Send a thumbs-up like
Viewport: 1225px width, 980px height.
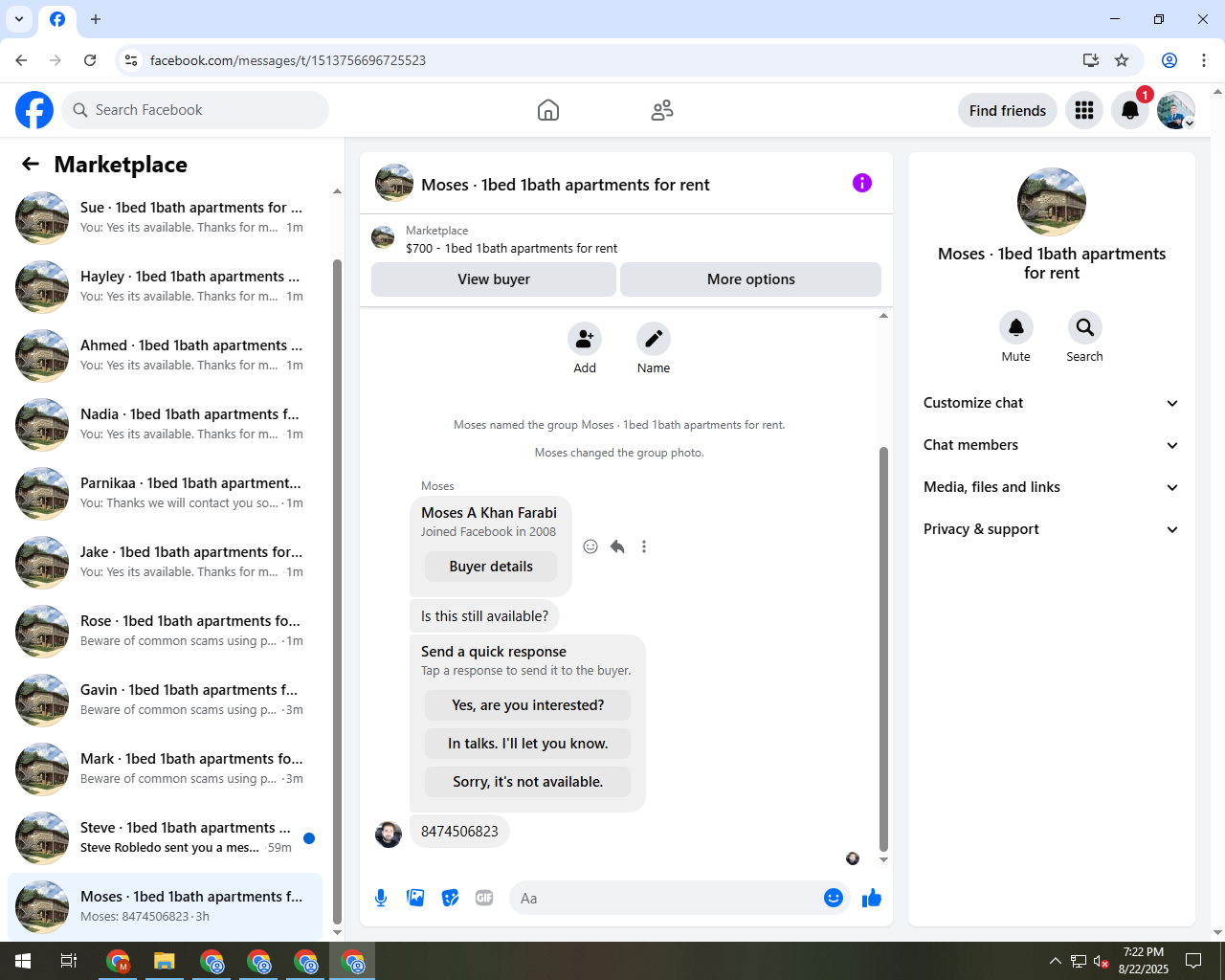point(871,898)
